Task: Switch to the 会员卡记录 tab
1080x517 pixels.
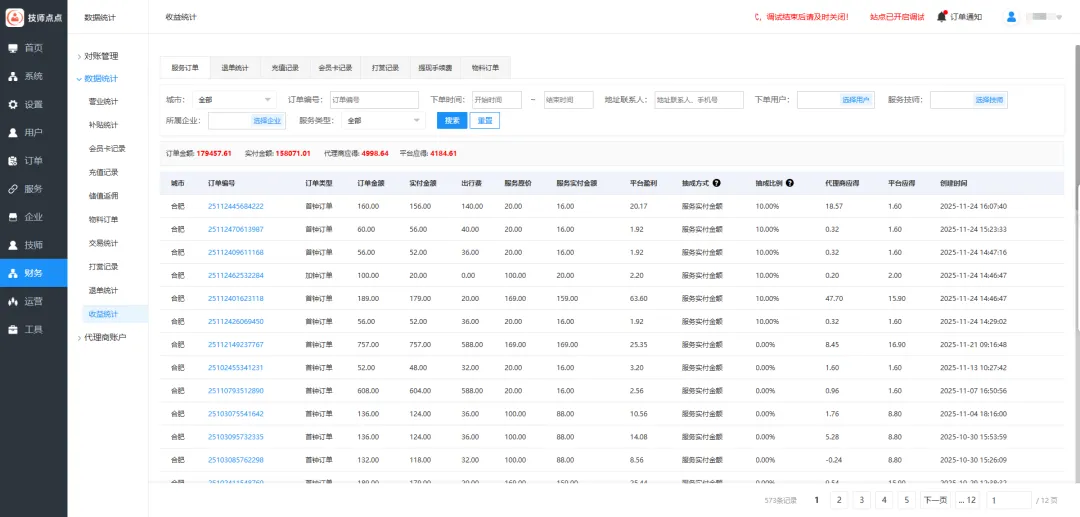Action: pos(335,68)
